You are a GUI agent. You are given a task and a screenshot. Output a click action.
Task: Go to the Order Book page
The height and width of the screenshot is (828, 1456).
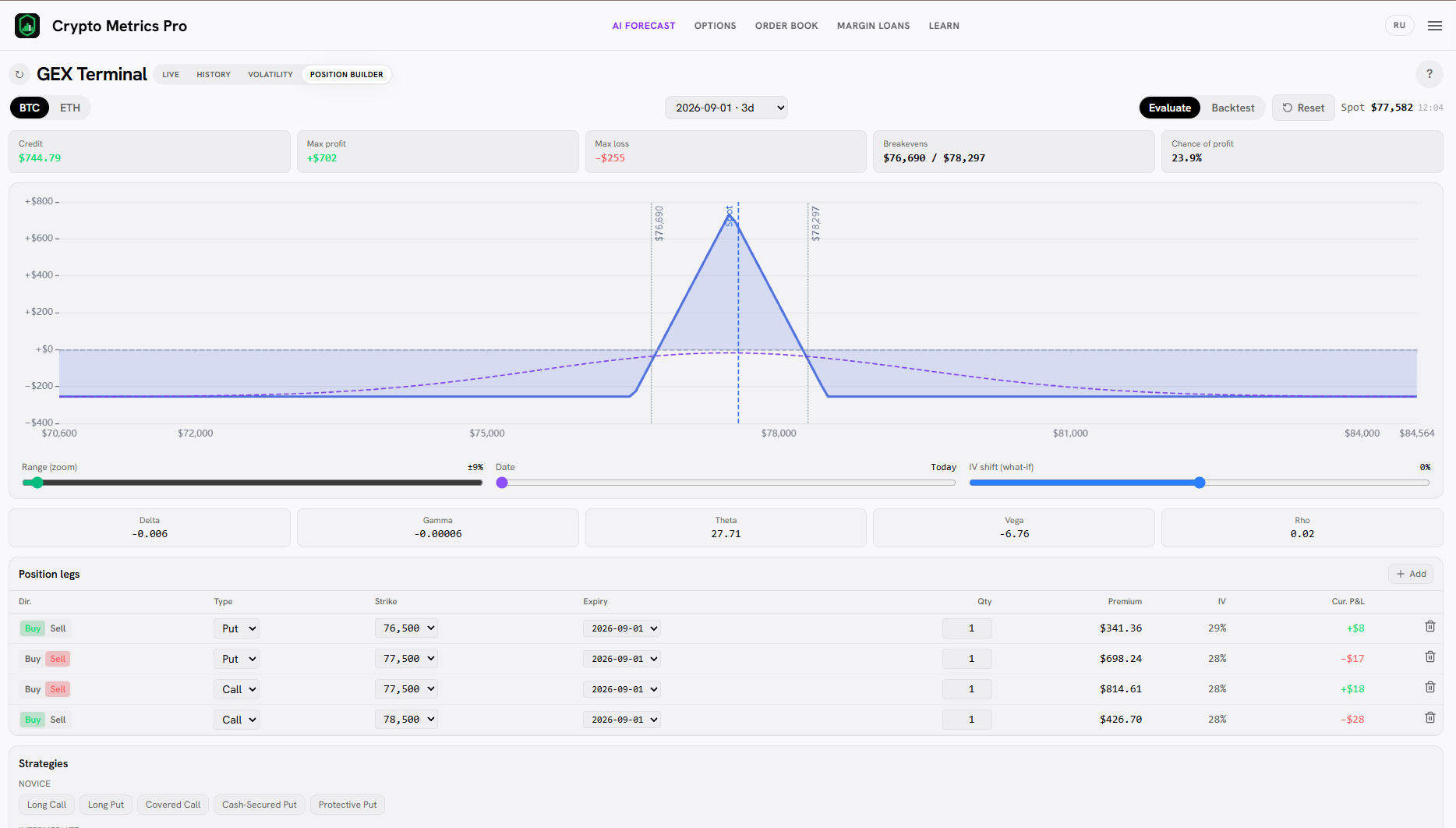point(786,26)
